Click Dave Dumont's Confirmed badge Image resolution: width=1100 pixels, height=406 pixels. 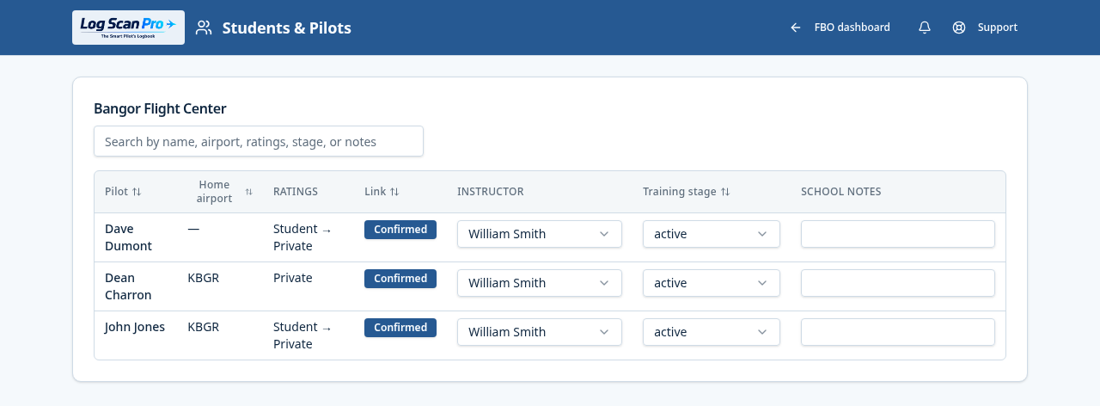tap(401, 229)
